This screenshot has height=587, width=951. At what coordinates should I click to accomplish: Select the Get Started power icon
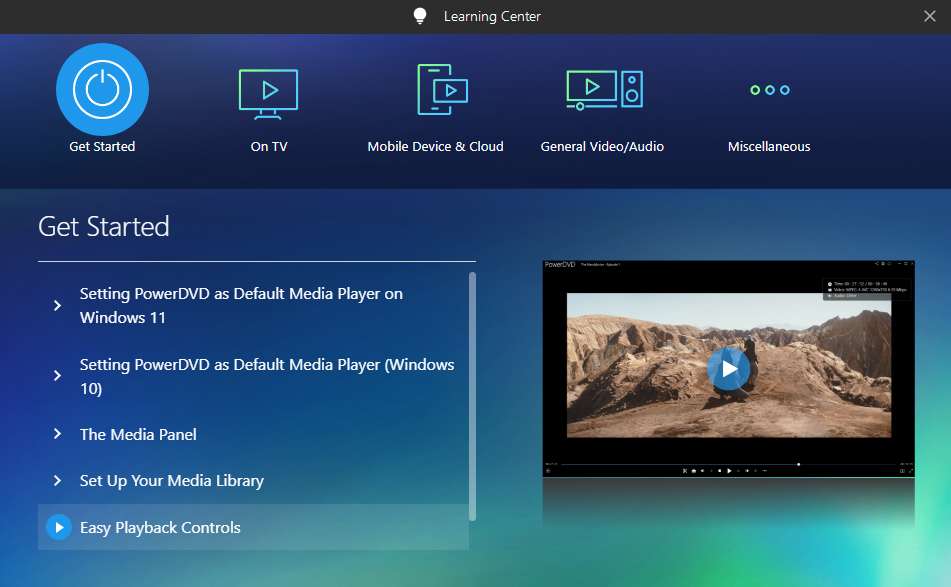click(x=102, y=89)
